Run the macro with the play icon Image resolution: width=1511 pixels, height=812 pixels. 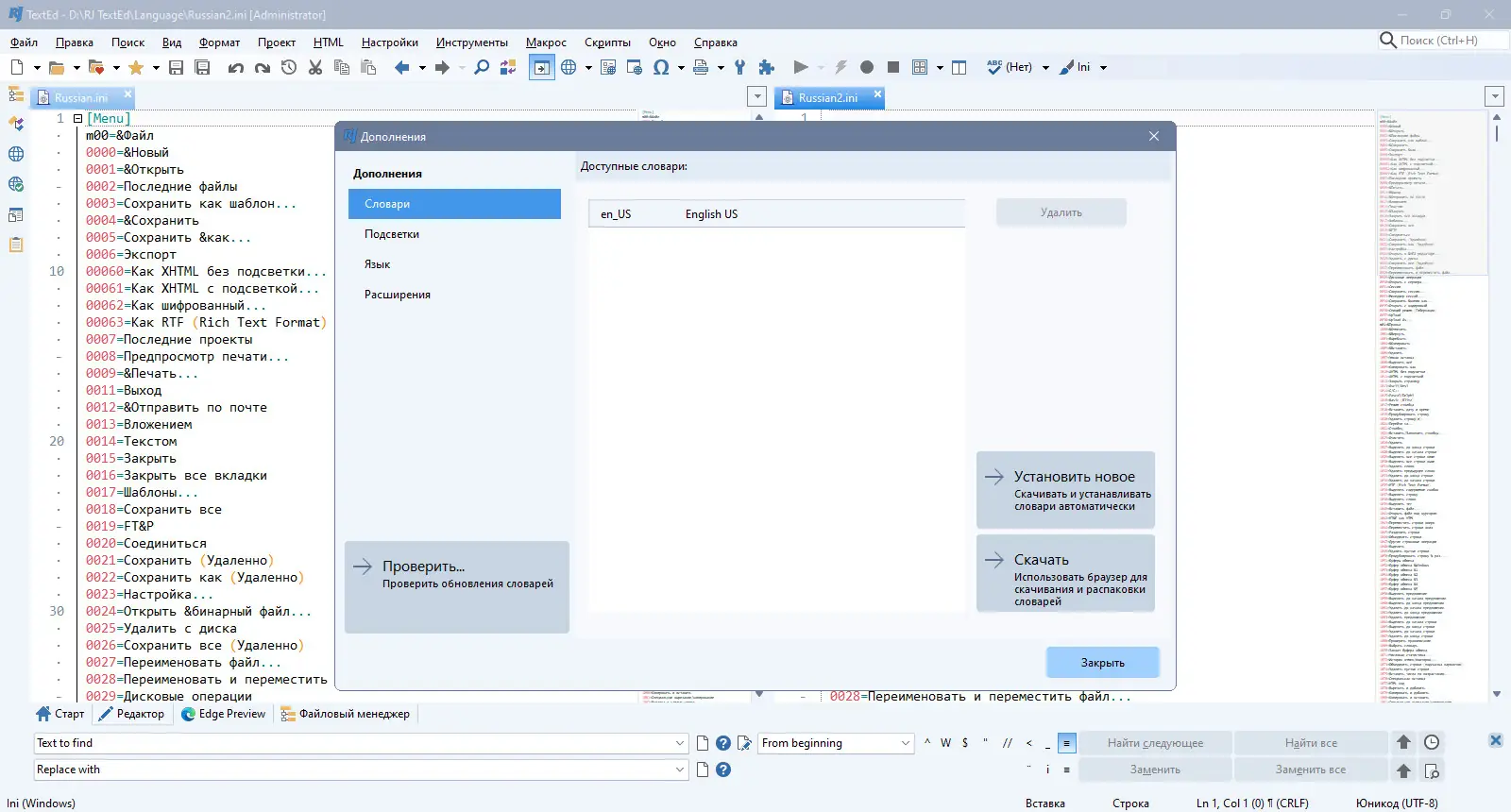pyautogui.click(x=801, y=67)
